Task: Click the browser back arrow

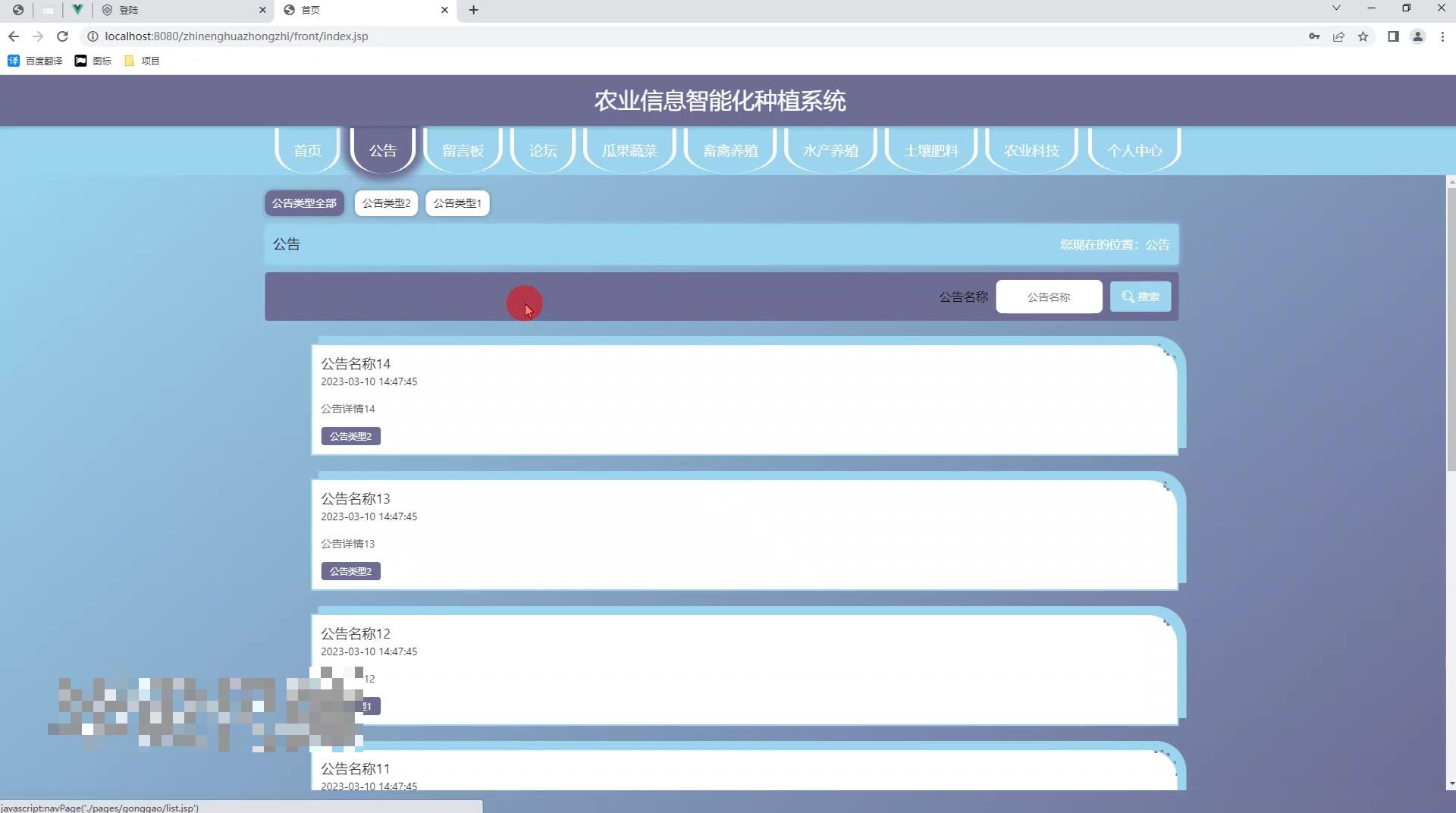Action: tap(14, 36)
